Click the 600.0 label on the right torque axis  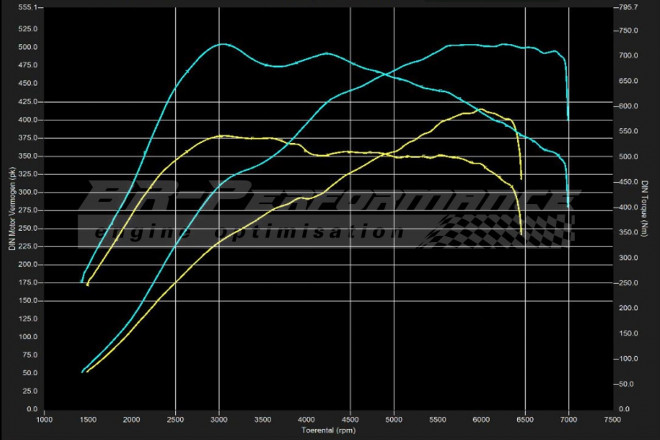(x=626, y=106)
